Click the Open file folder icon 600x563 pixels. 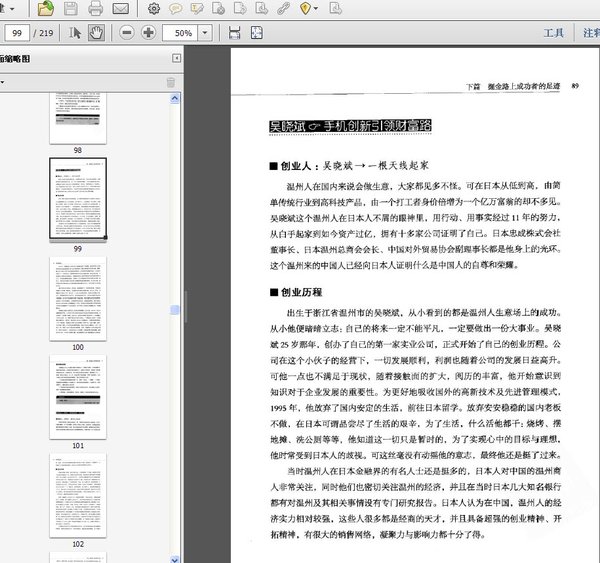coord(46,9)
